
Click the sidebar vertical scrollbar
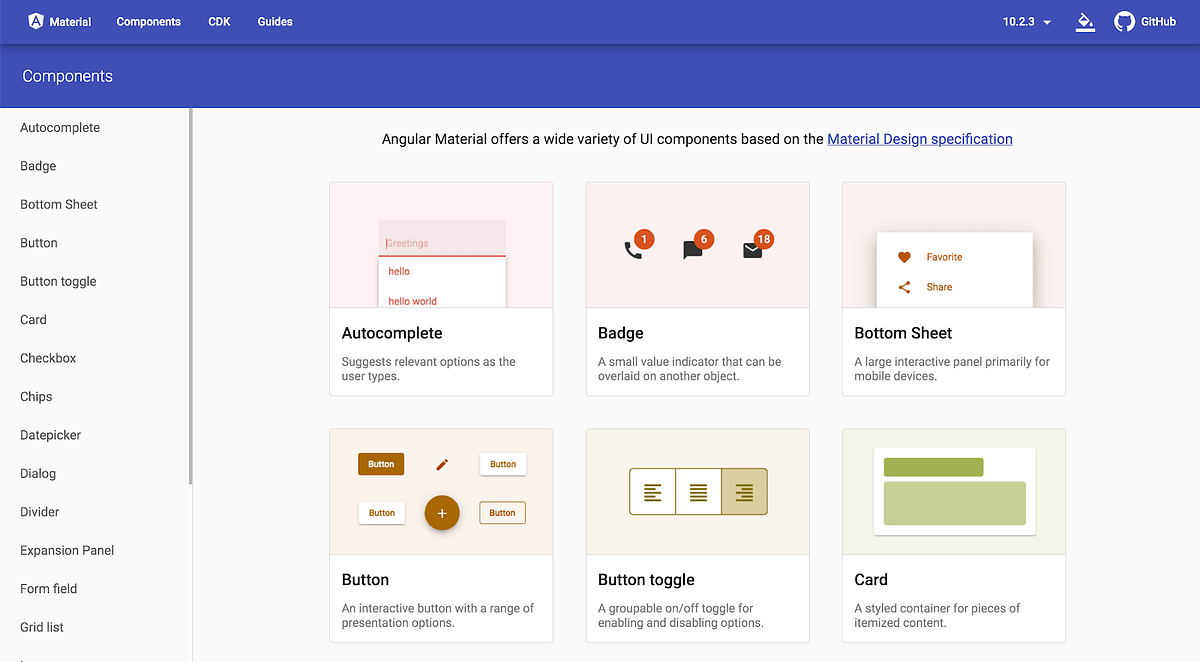tap(191, 296)
